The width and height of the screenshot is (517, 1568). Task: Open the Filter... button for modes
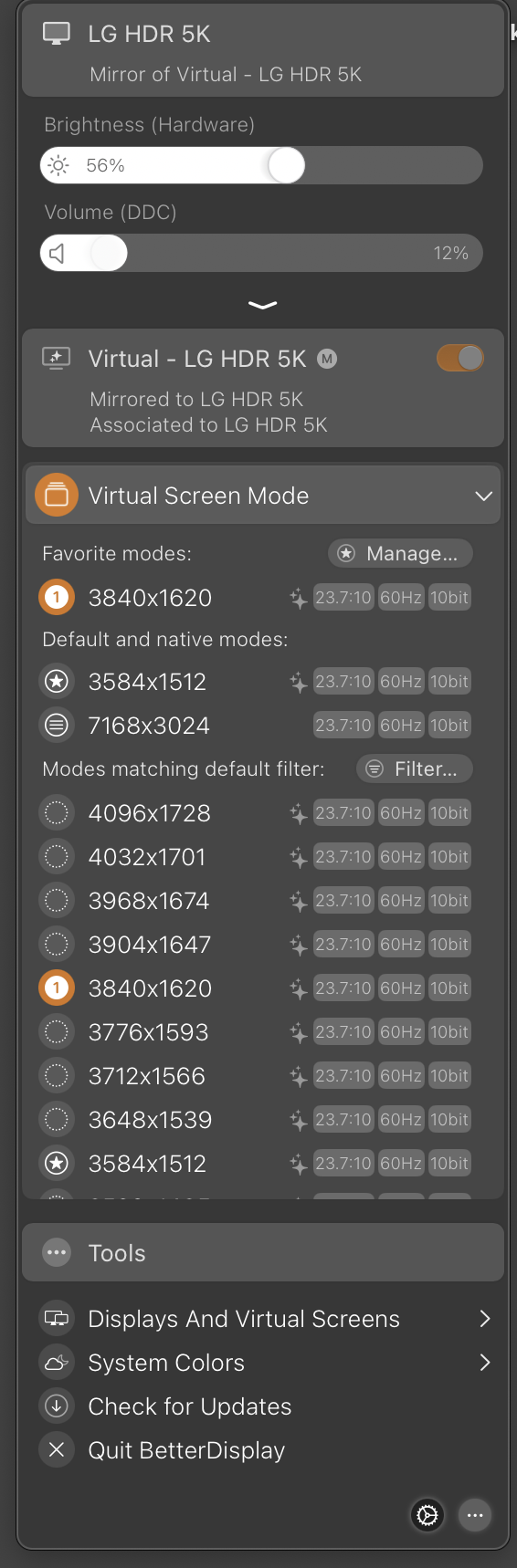(415, 769)
